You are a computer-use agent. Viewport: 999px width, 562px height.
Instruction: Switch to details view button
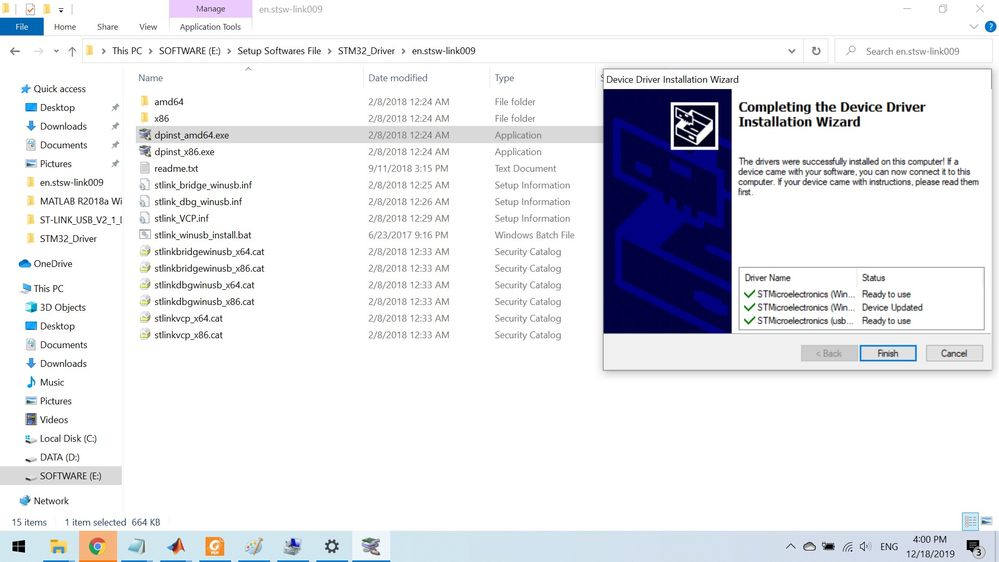(x=970, y=521)
